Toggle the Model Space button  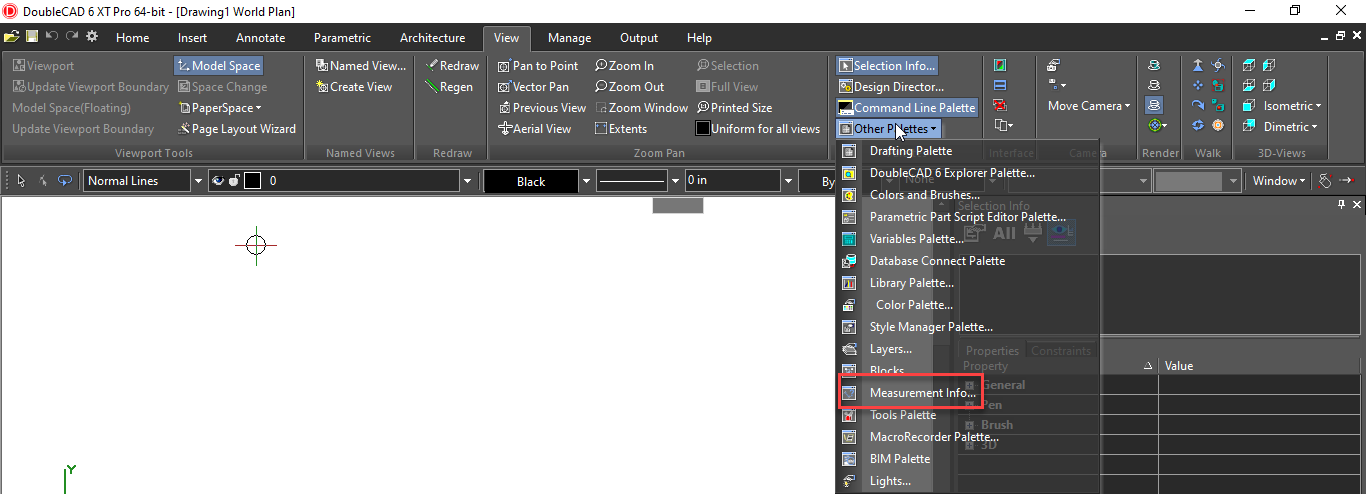point(219,66)
